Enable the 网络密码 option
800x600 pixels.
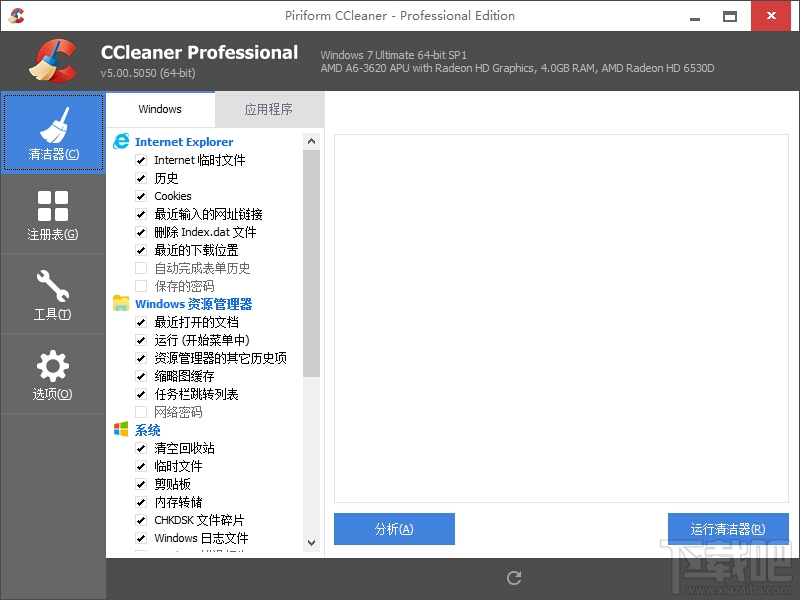(143, 412)
